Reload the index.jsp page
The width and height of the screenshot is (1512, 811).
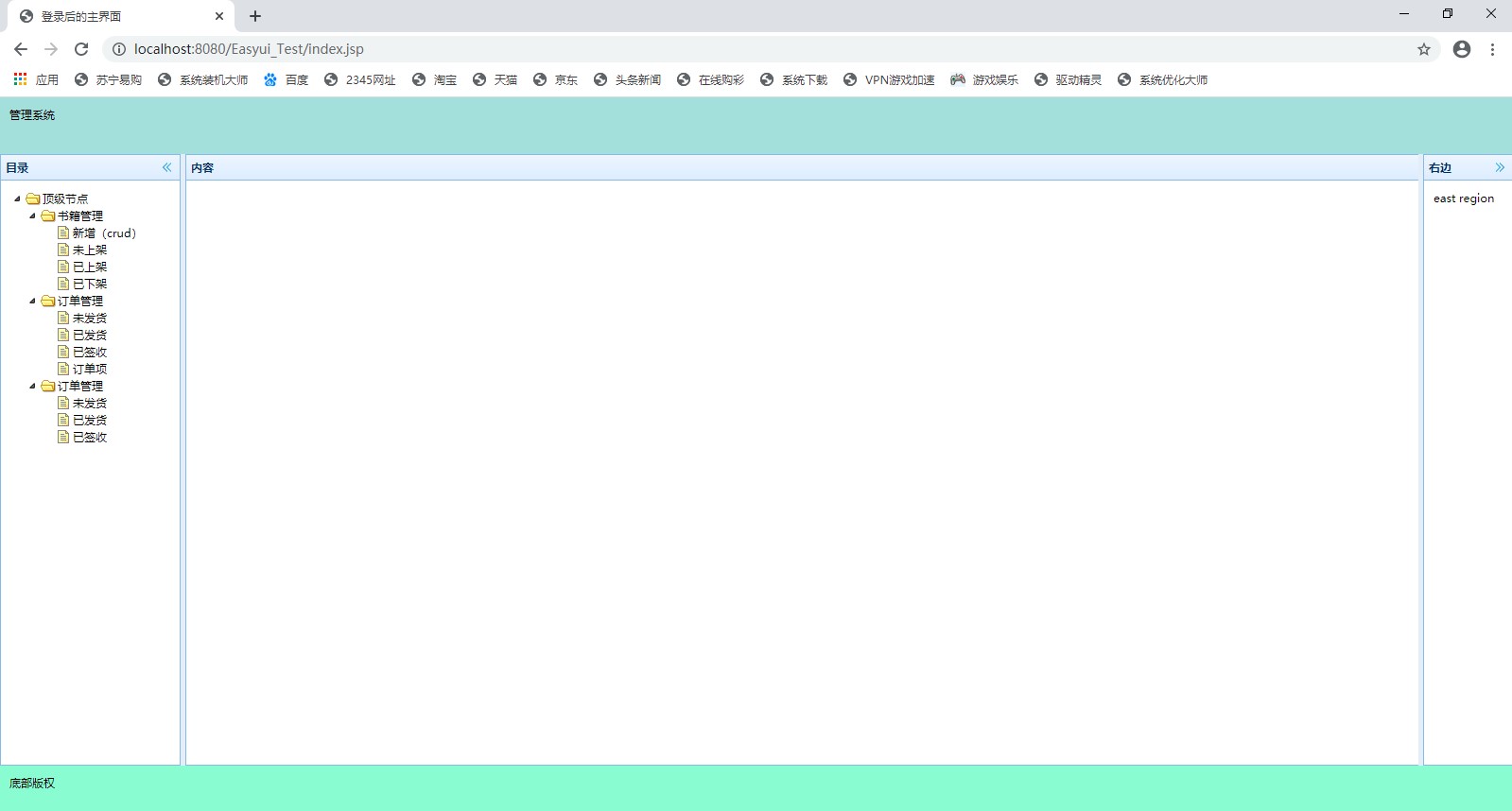point(81,49)
